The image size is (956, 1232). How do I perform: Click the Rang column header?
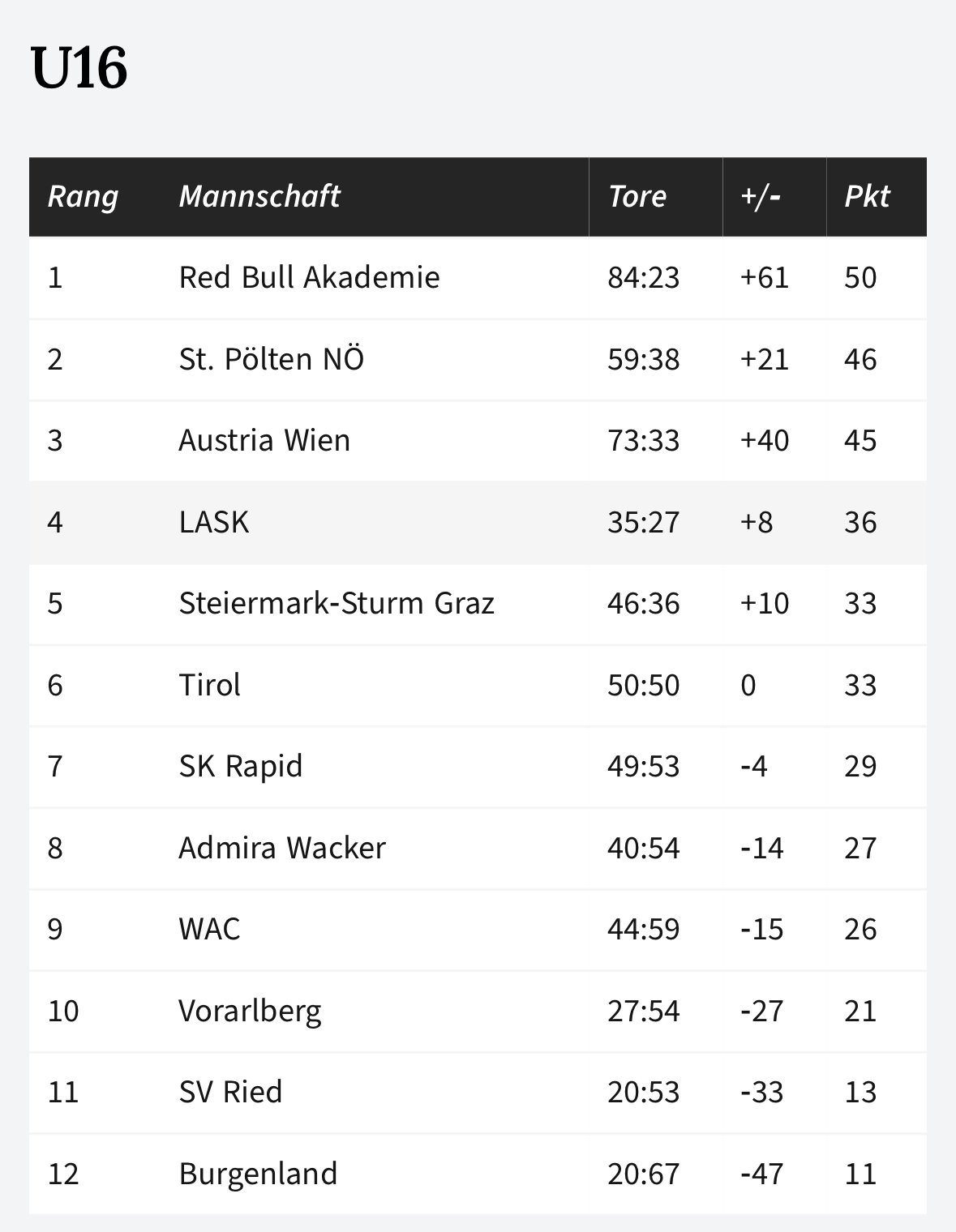click(83, 196)
